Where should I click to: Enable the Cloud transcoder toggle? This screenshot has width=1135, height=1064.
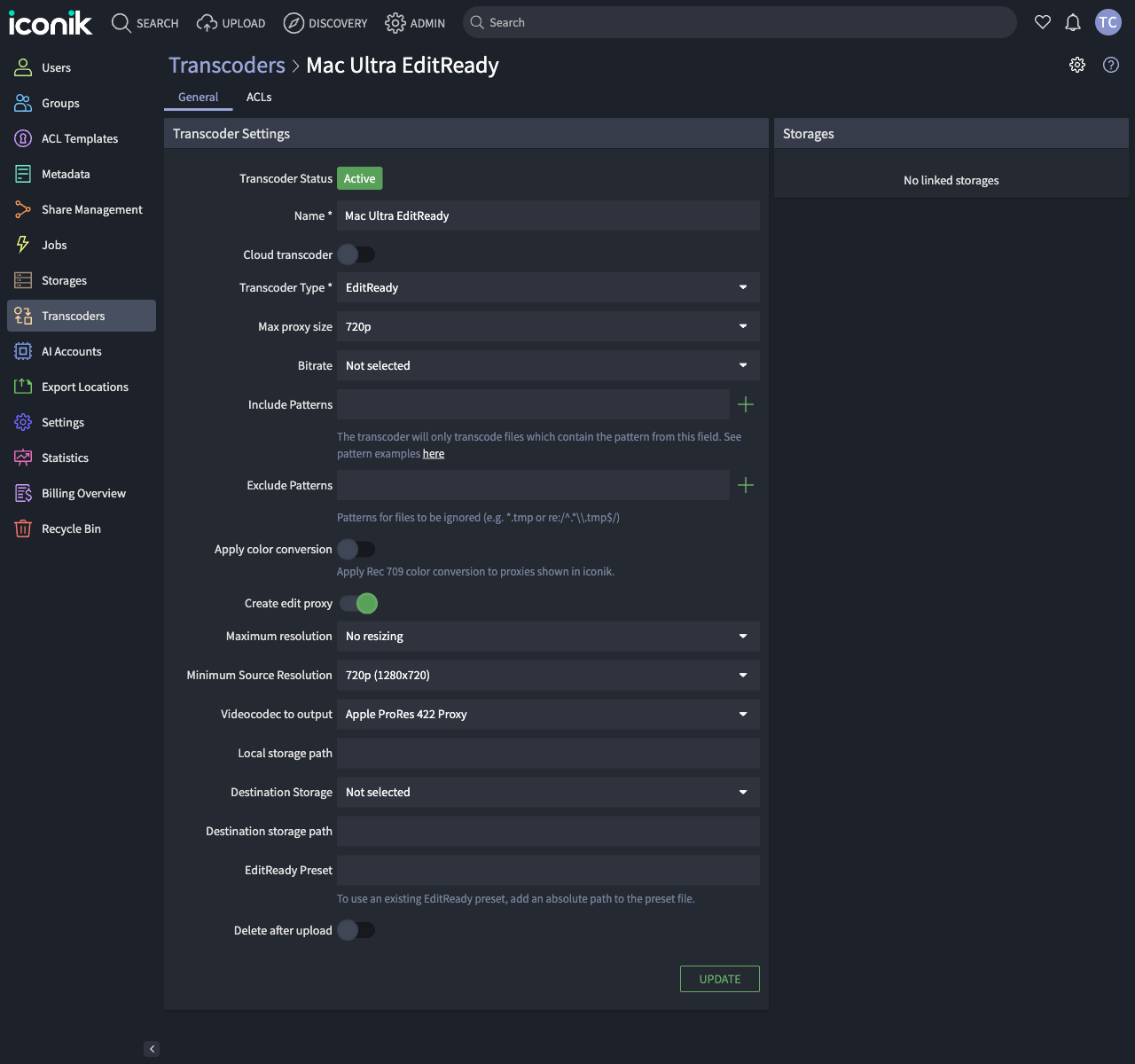click(356, 254)
